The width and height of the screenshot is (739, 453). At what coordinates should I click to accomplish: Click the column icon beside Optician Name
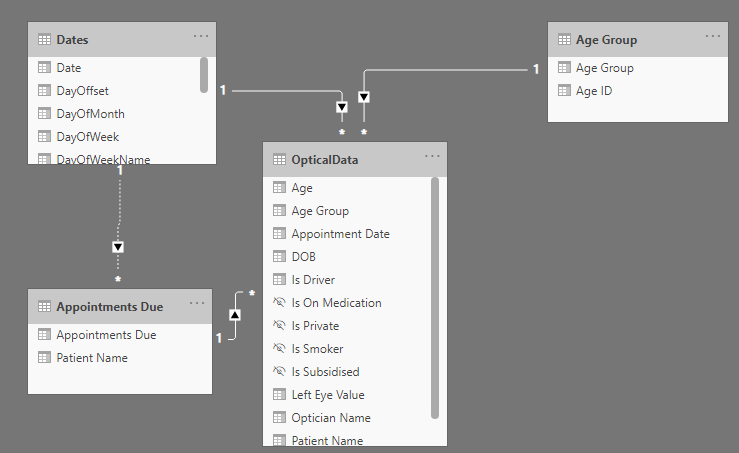click(279, 418)
